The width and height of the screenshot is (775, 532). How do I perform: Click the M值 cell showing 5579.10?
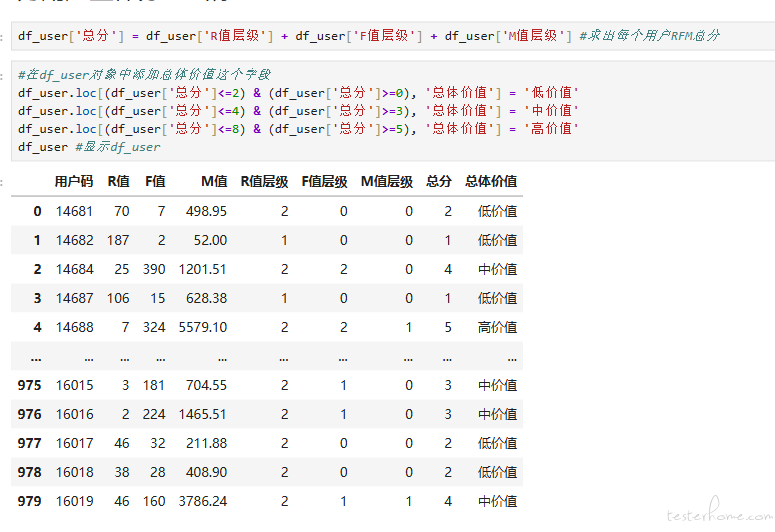pyautogui.click(x=202, y=327)
